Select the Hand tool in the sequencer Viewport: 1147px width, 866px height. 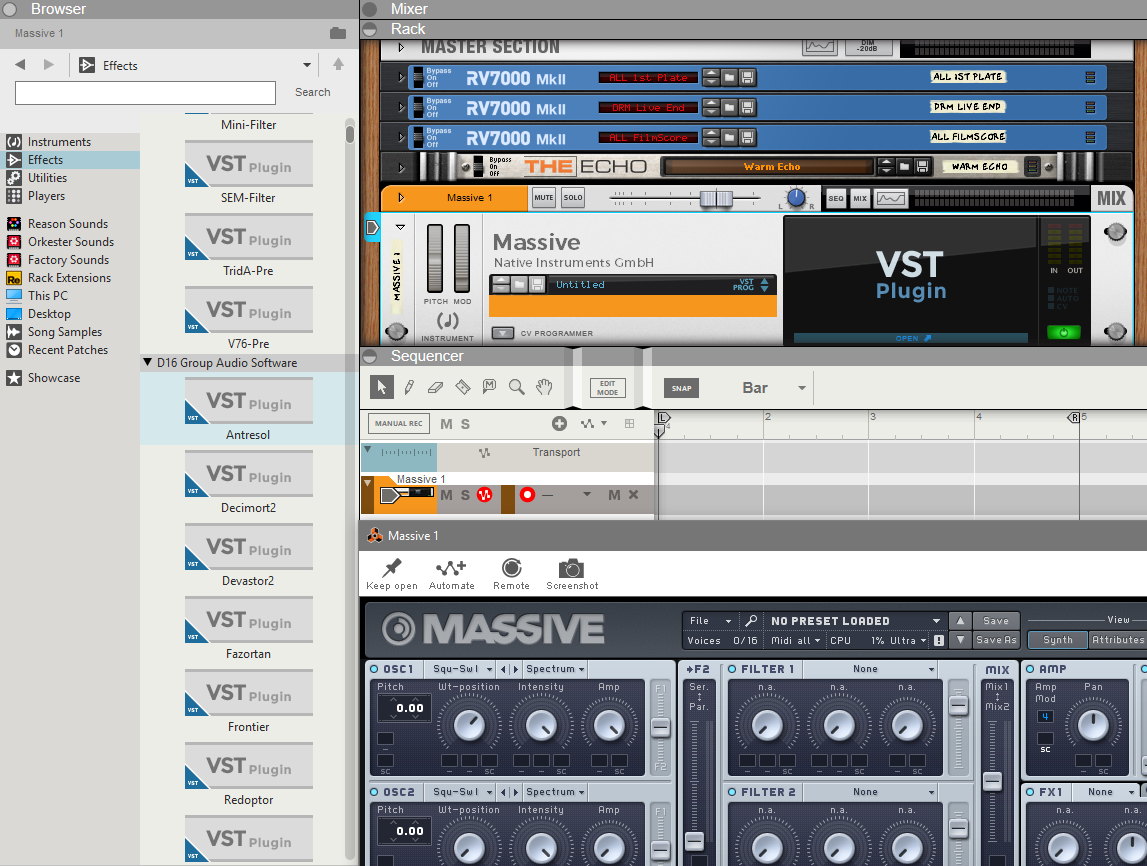[x=544, y=388]
